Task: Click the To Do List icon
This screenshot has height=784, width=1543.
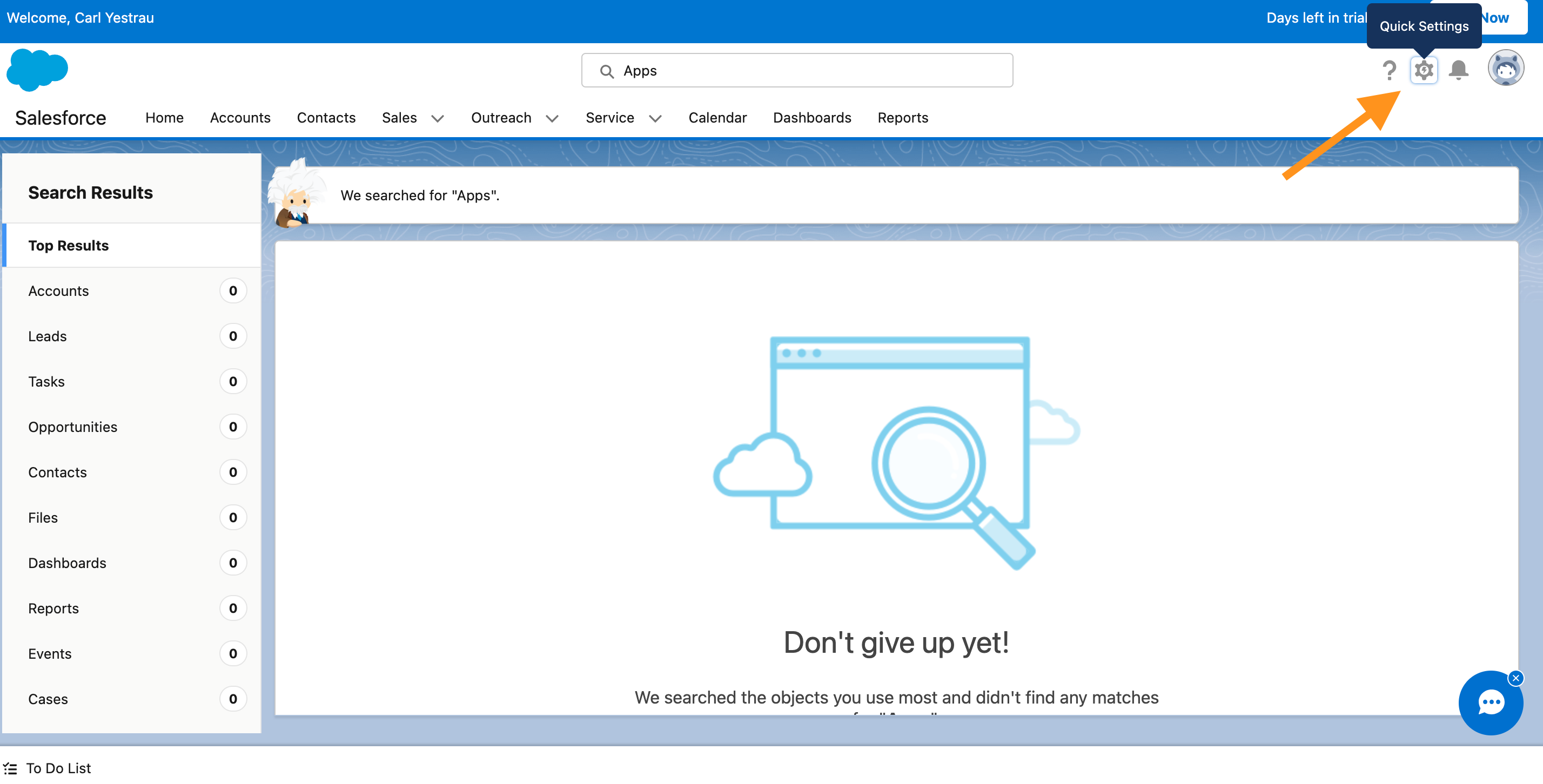Action: (10, 768)
